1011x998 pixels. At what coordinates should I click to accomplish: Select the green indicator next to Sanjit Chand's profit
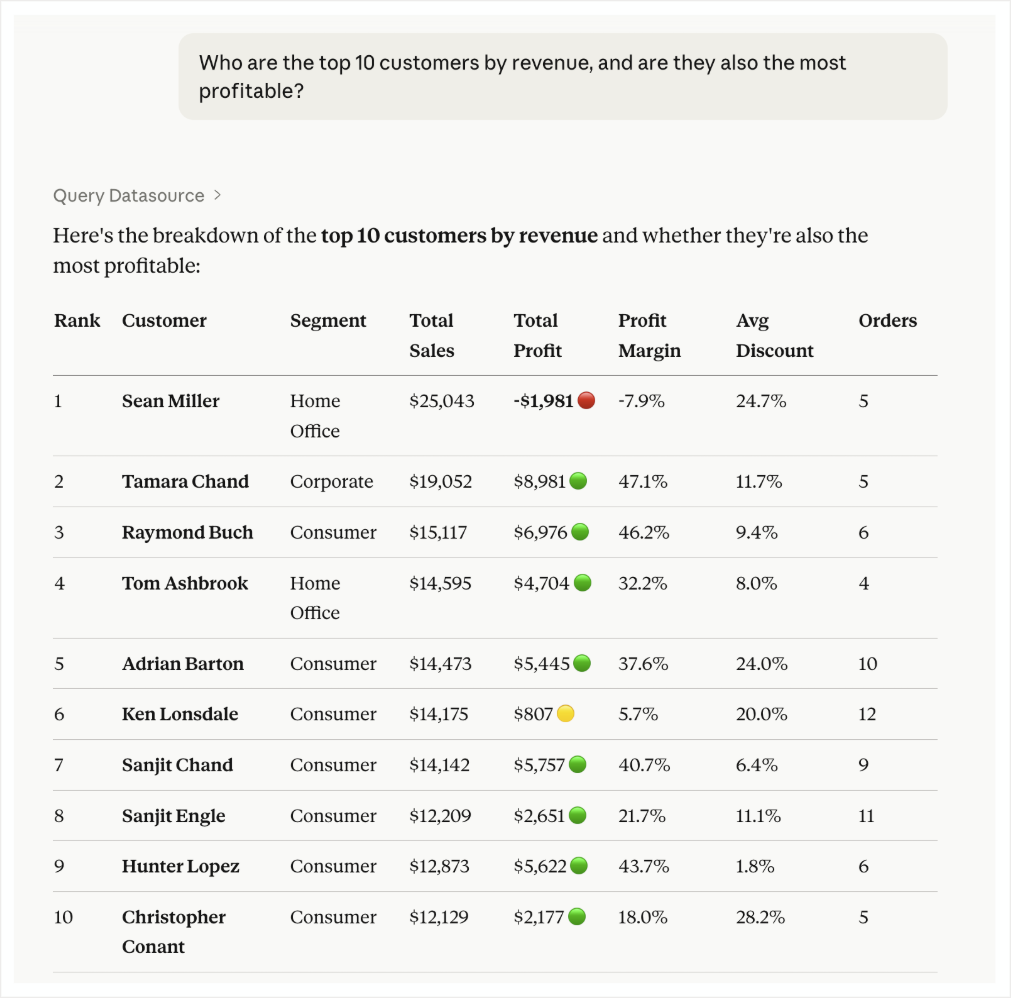[x=578, y=764]
